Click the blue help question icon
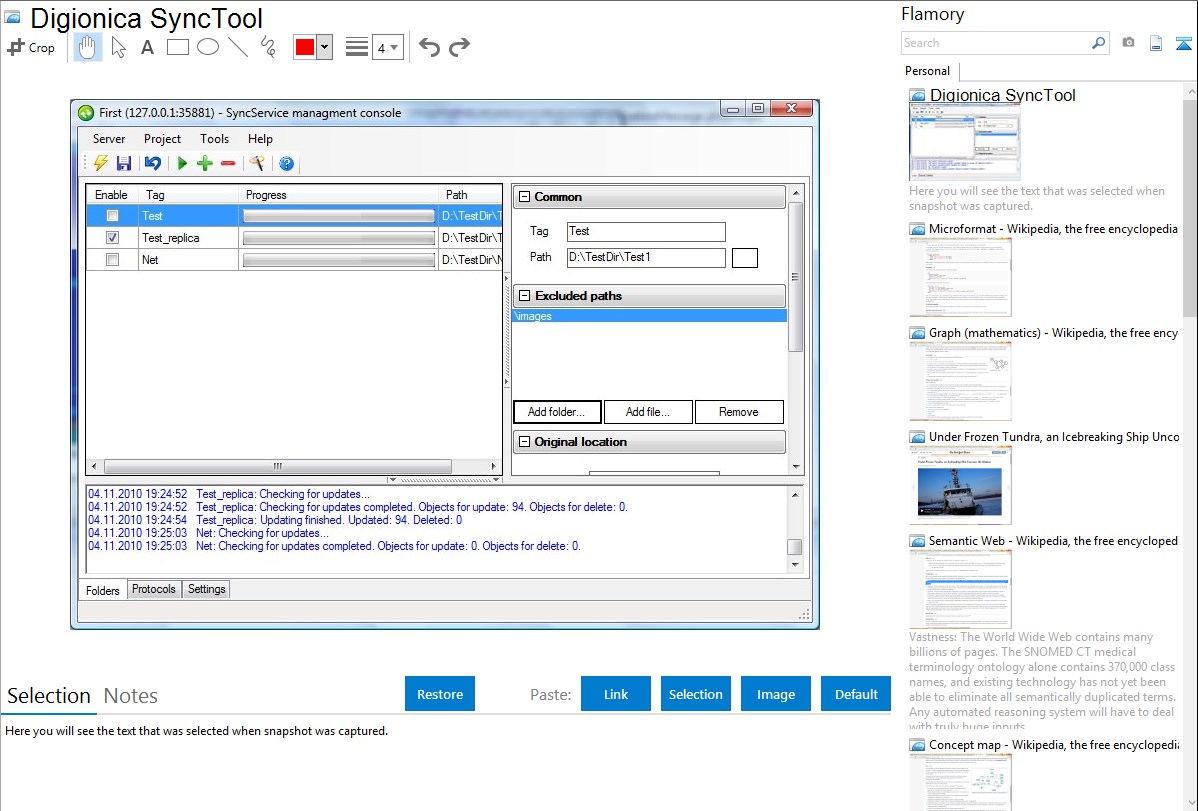Screen dimensions: 1198x811 click(287, 163)
